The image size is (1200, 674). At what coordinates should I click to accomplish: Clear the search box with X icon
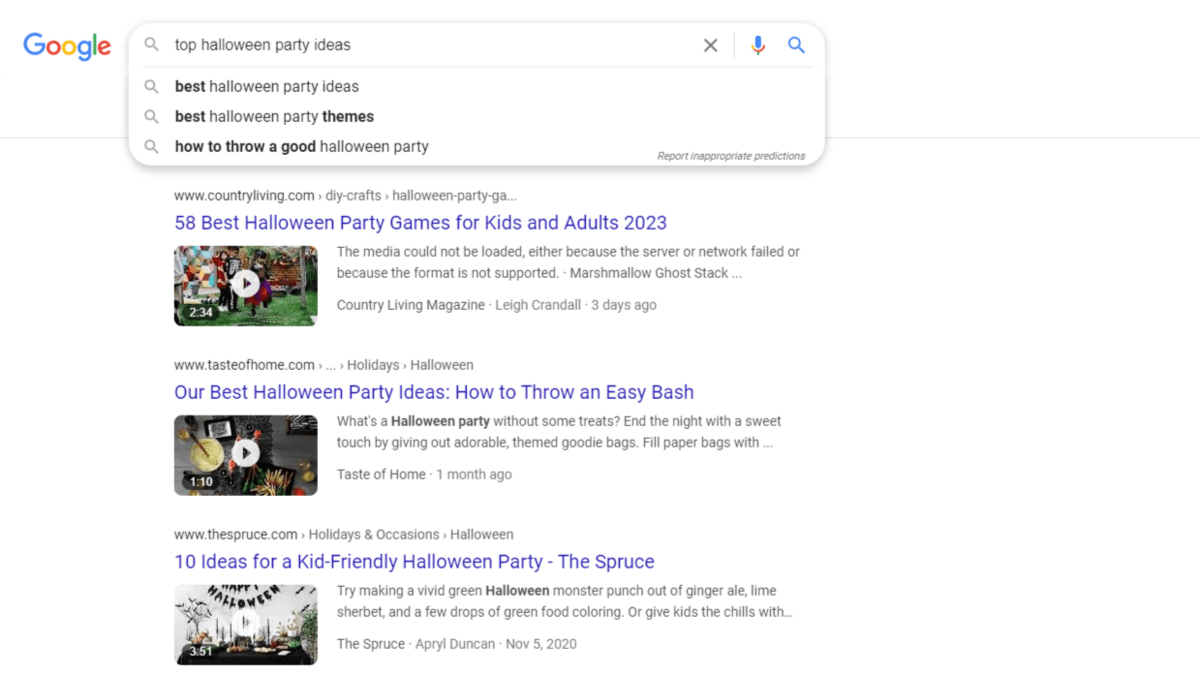point(710,45)
